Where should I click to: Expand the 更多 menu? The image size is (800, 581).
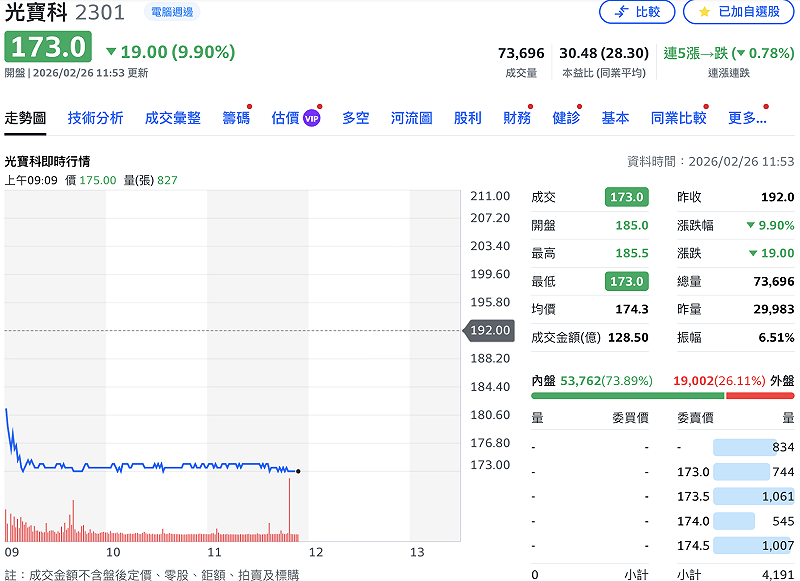747,118
